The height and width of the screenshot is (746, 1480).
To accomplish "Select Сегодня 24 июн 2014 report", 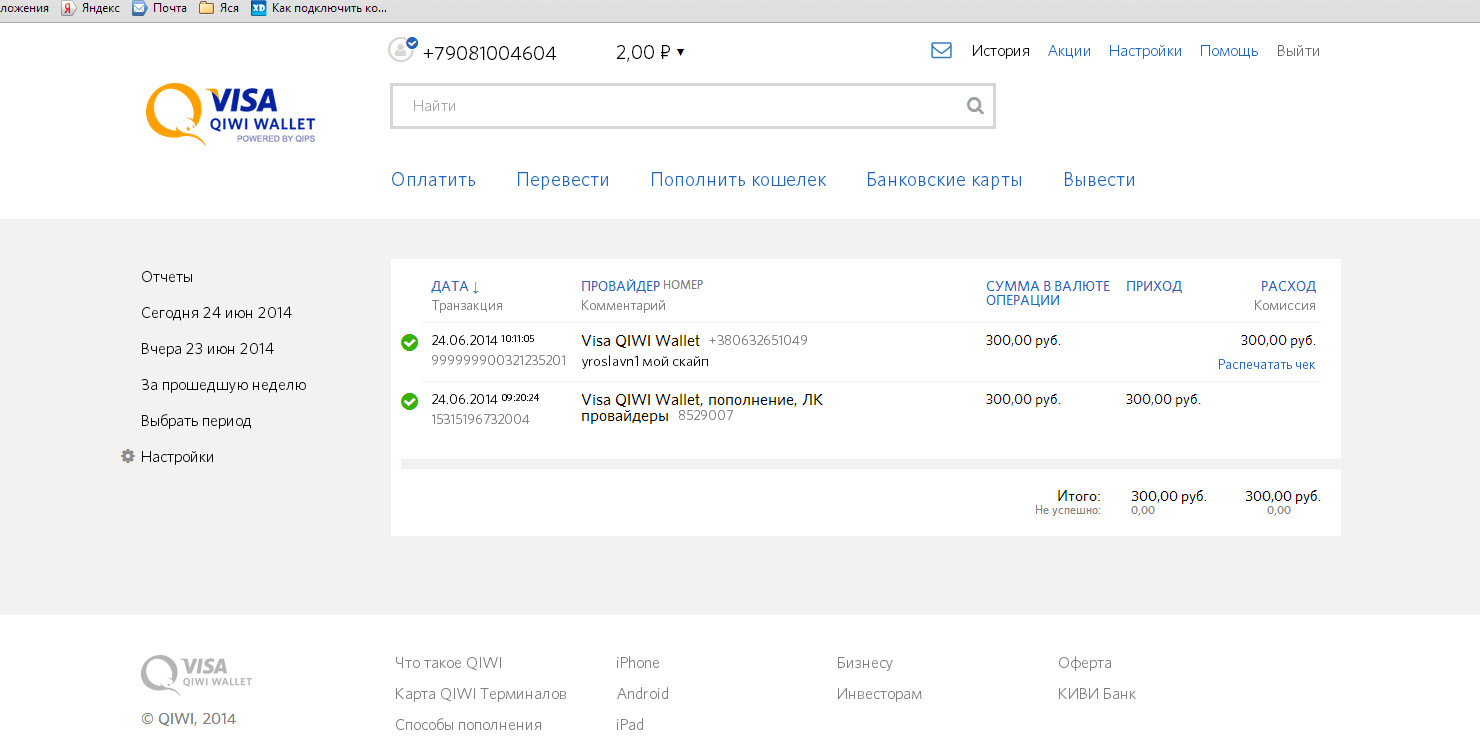I will (216, 313).
